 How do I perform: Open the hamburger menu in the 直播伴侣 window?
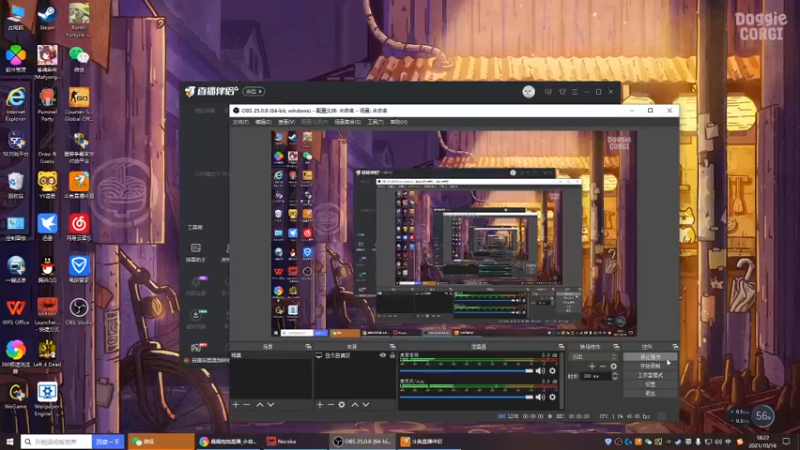point(574,92)
